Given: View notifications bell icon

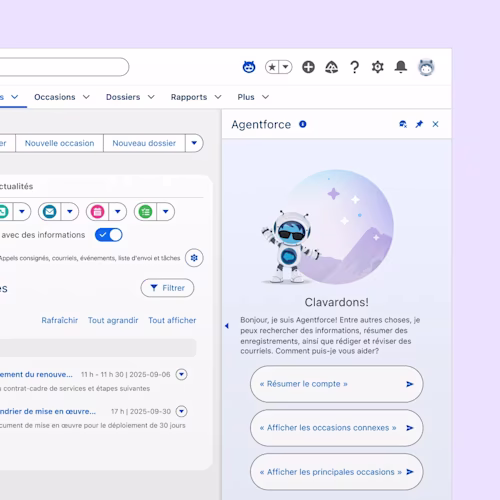Looking at the screenshot, I should (401, 67).
